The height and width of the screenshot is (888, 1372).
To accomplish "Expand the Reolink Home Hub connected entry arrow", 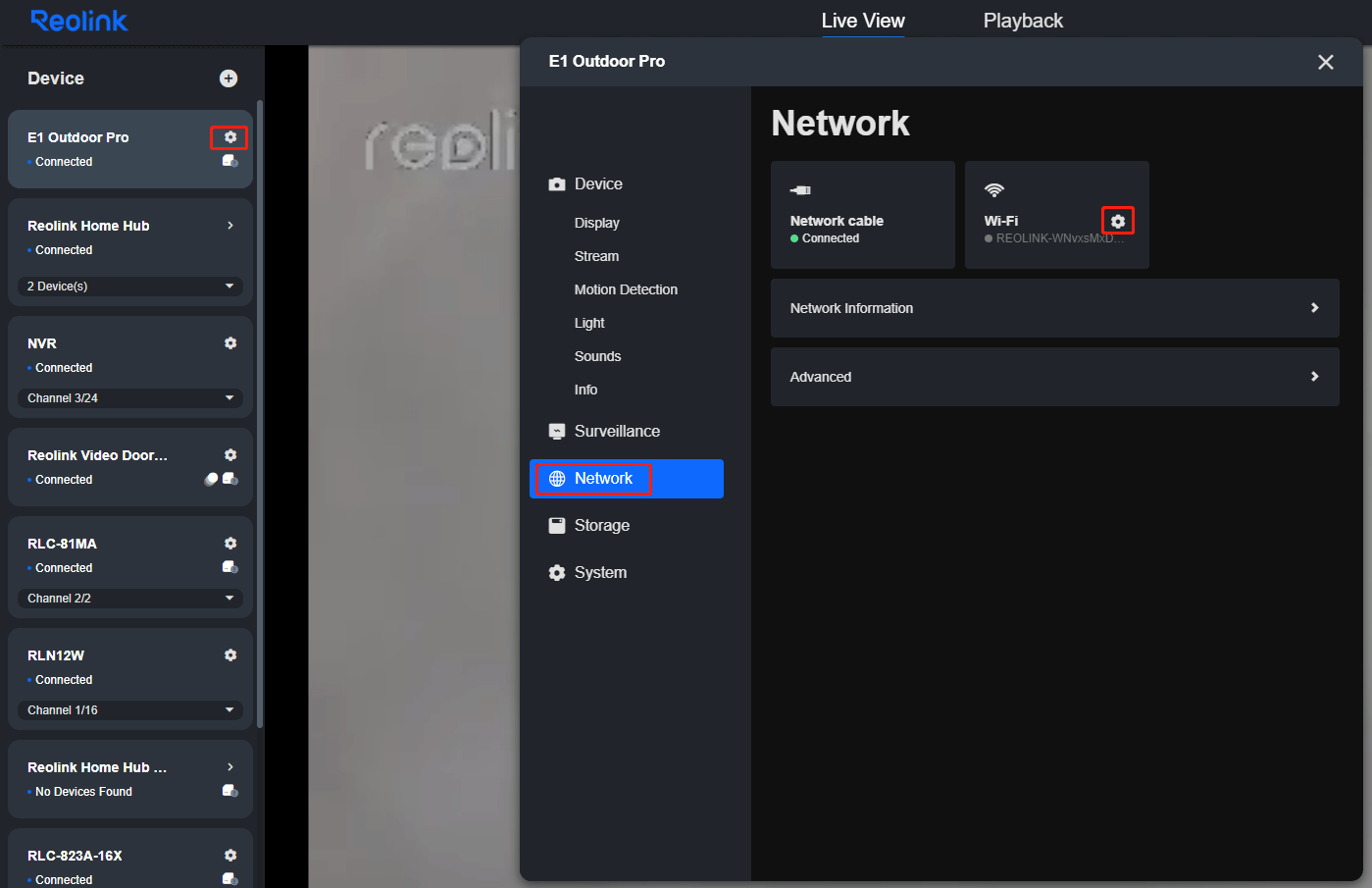I will [x=230, y=226].
